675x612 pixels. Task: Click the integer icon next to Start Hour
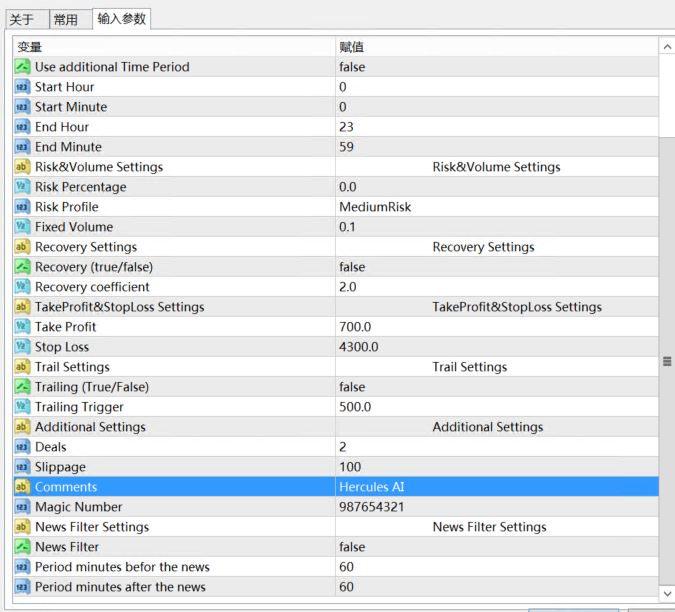pos(22,87)
